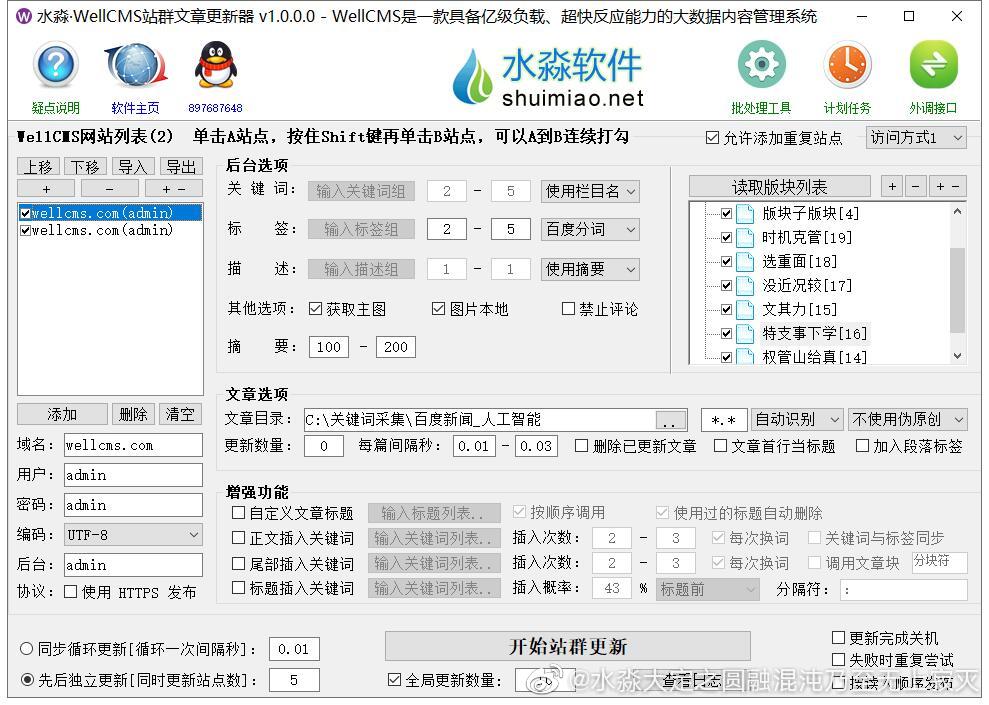
Task: Open the 疑点说明 help icon
Action: (x=56, y=64)
